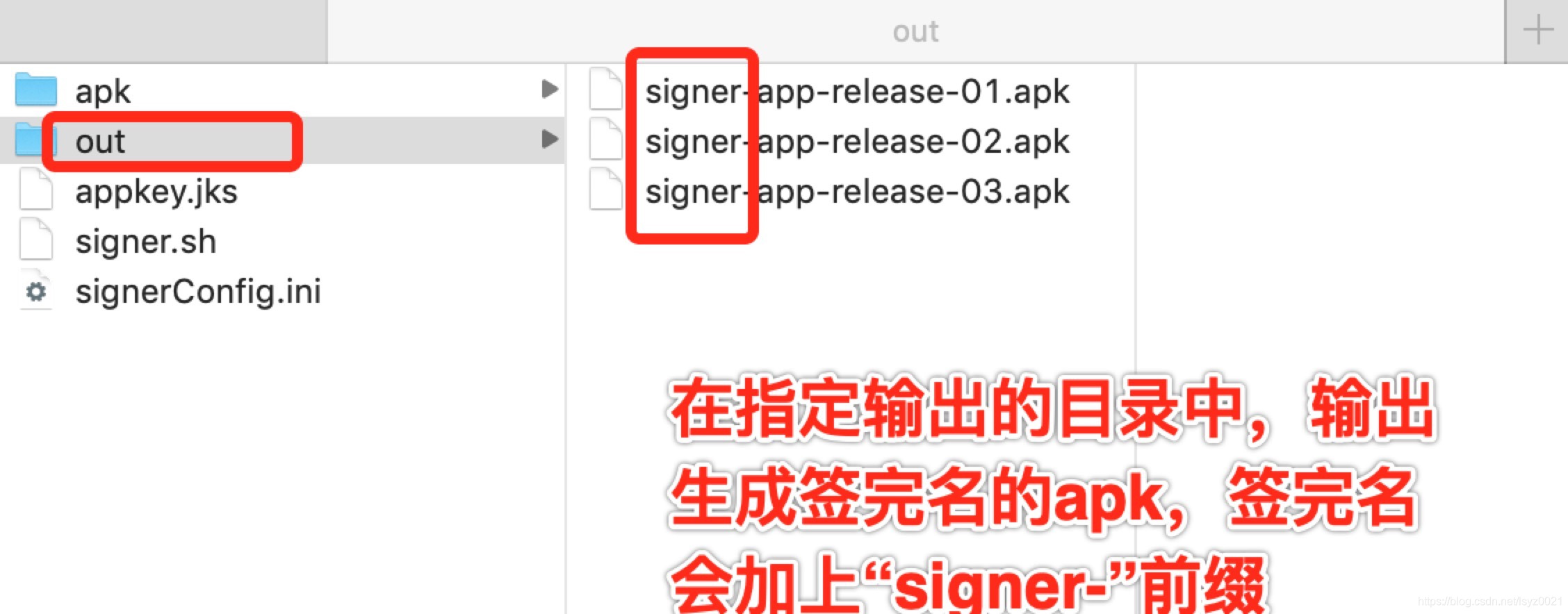1568x614 pixels.
Task: Open a new tab with plus button
Action: coord(1537,31)
